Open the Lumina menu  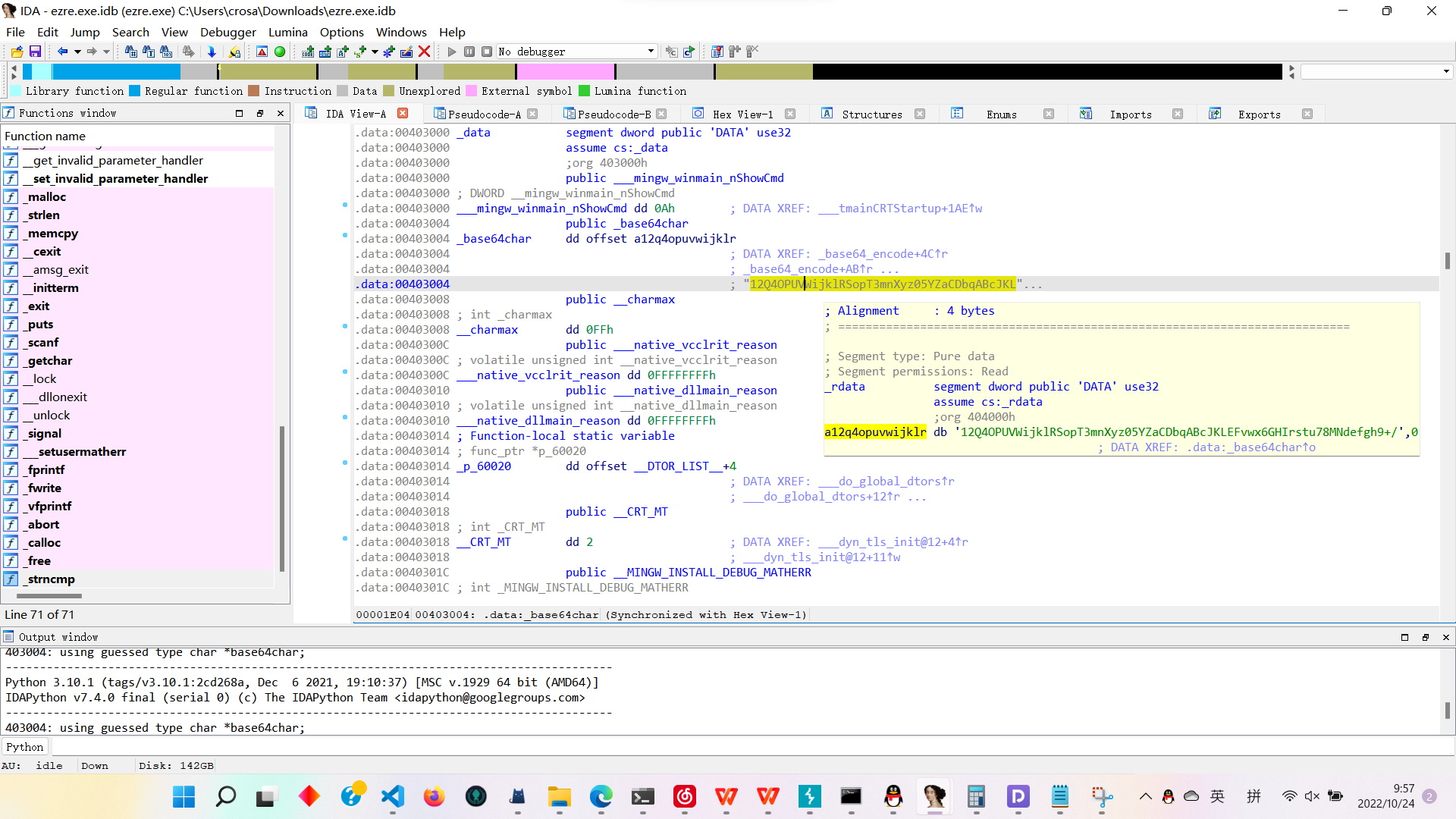coord(288,32)
